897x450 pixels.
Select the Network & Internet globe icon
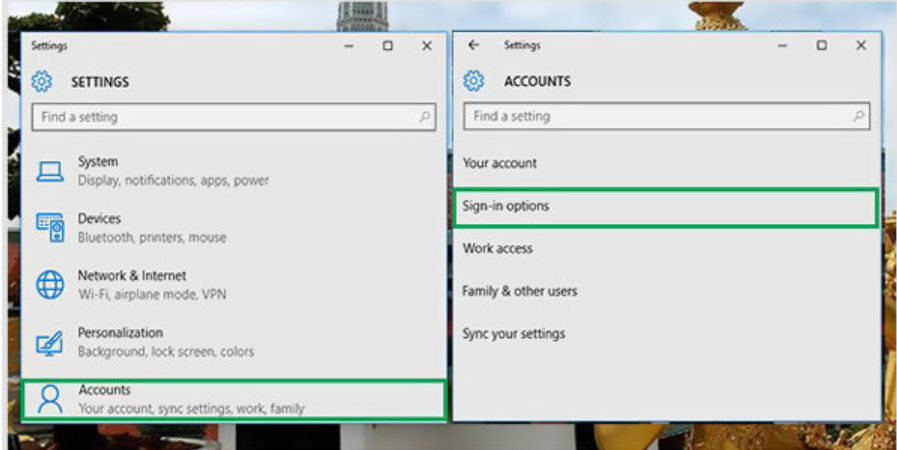(50, 285)
